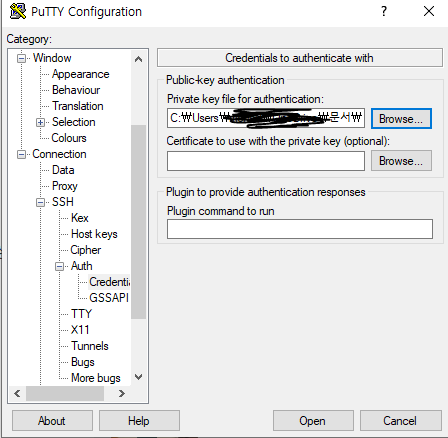Browse for a certificate file
The height and width of the screenshot is (438, 448).
401,161
